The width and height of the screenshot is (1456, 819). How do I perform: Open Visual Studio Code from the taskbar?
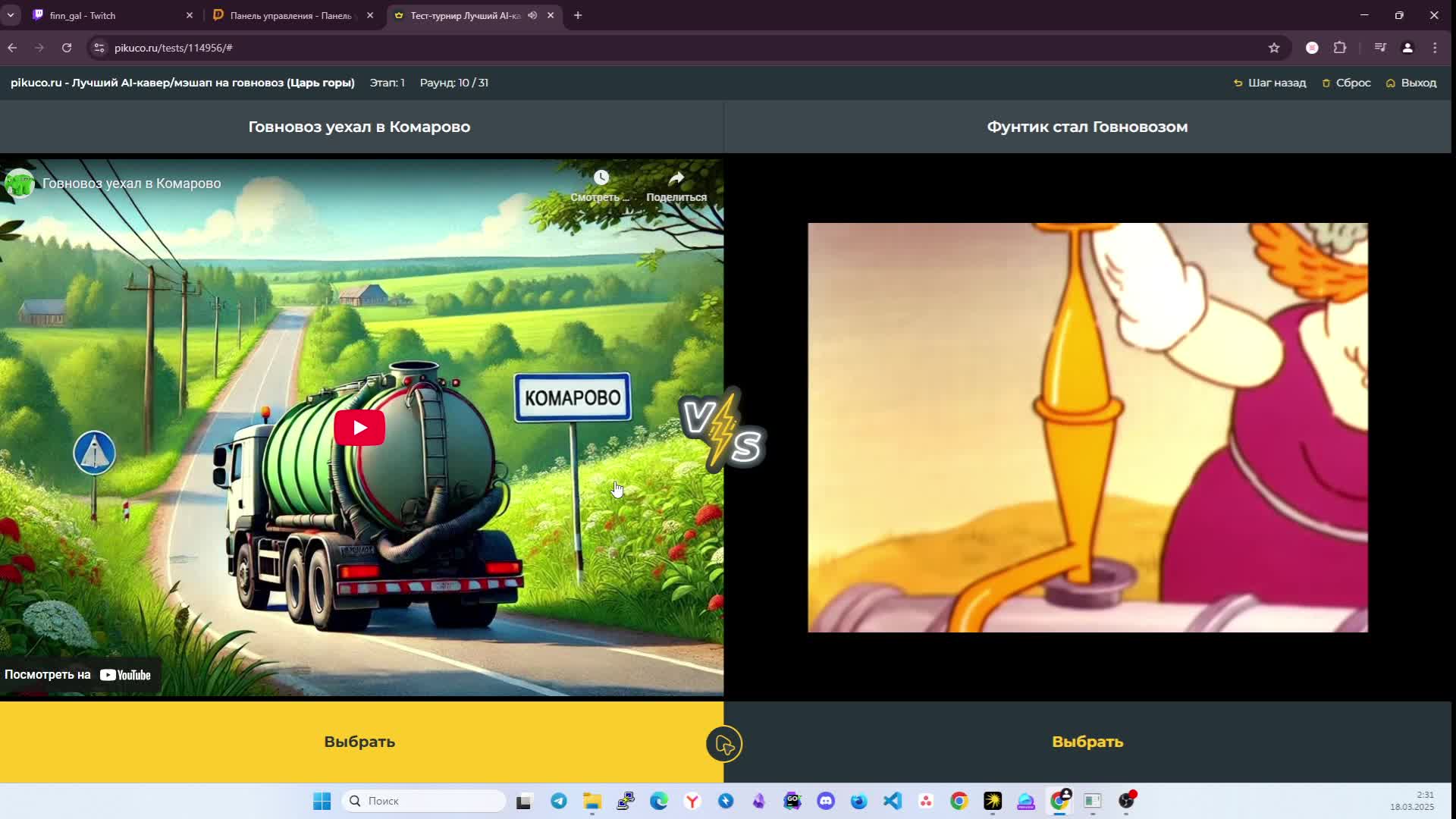[893, 801]
